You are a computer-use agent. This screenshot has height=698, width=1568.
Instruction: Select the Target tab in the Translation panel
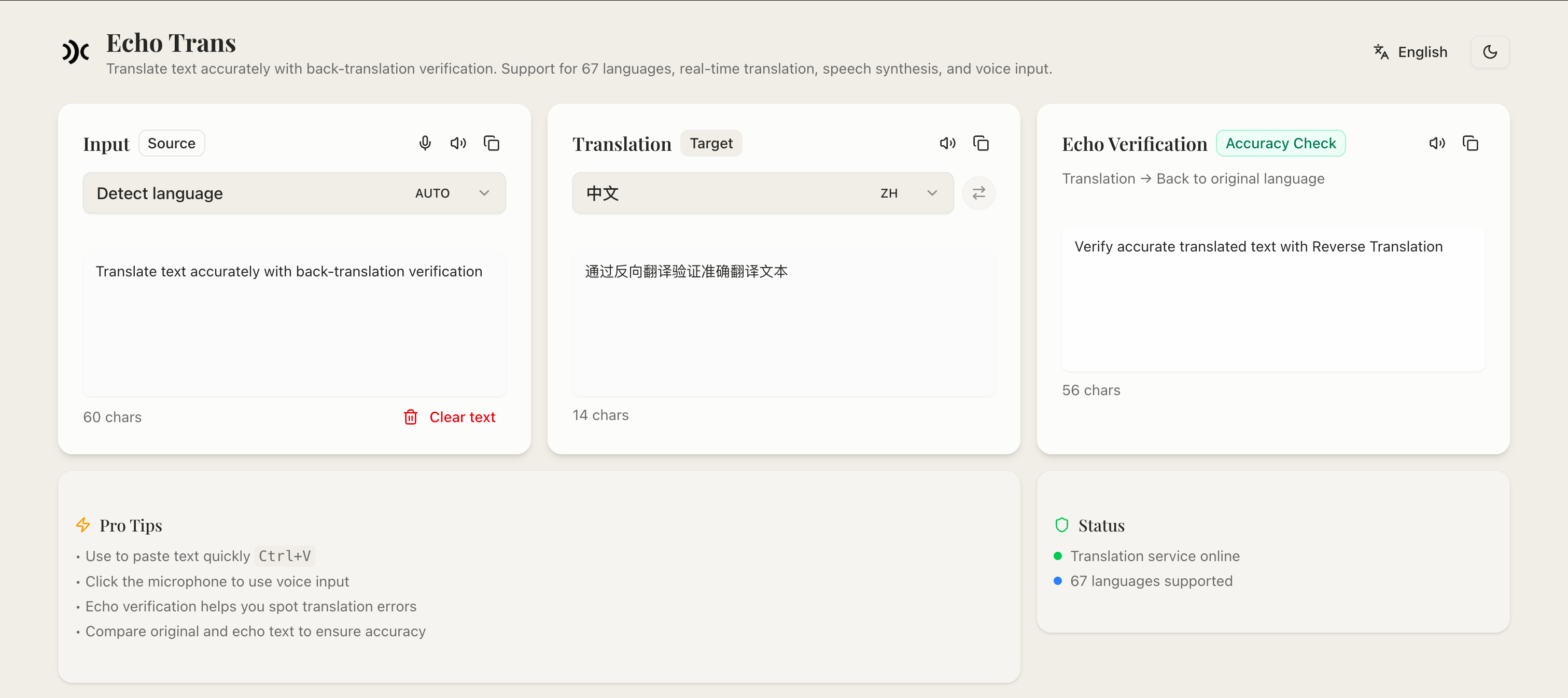click(x=711, y=143)
